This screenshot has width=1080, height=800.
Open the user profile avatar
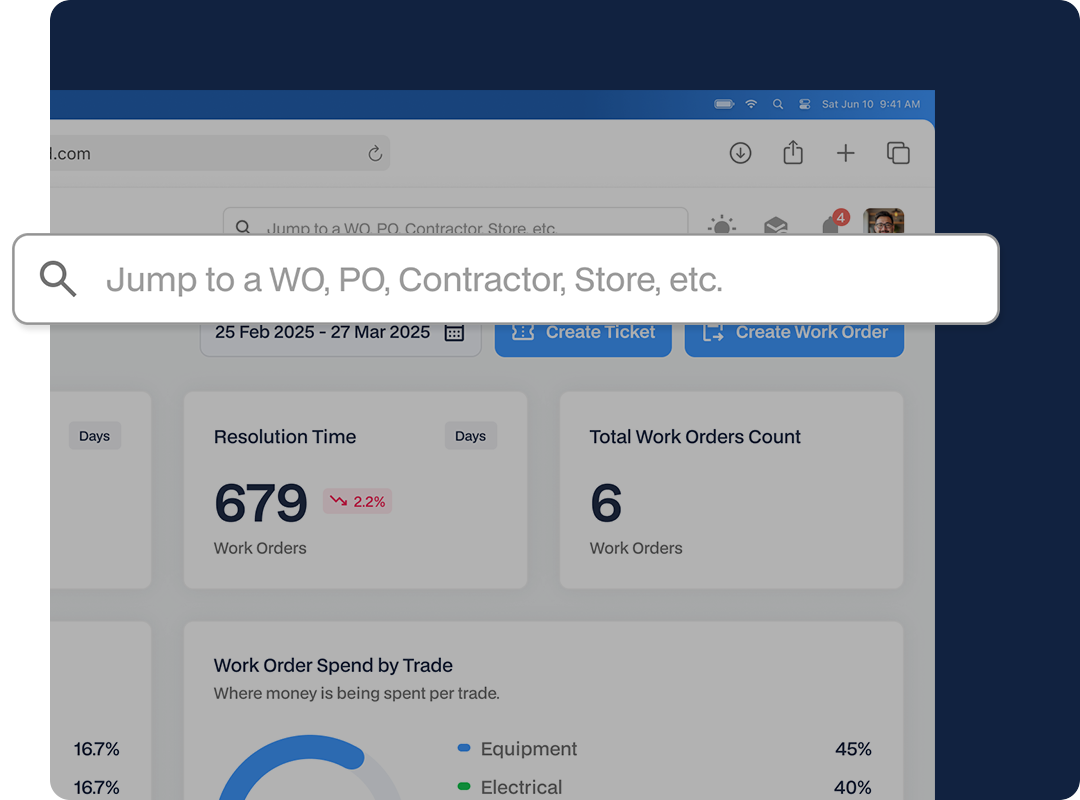click(884, 221)
